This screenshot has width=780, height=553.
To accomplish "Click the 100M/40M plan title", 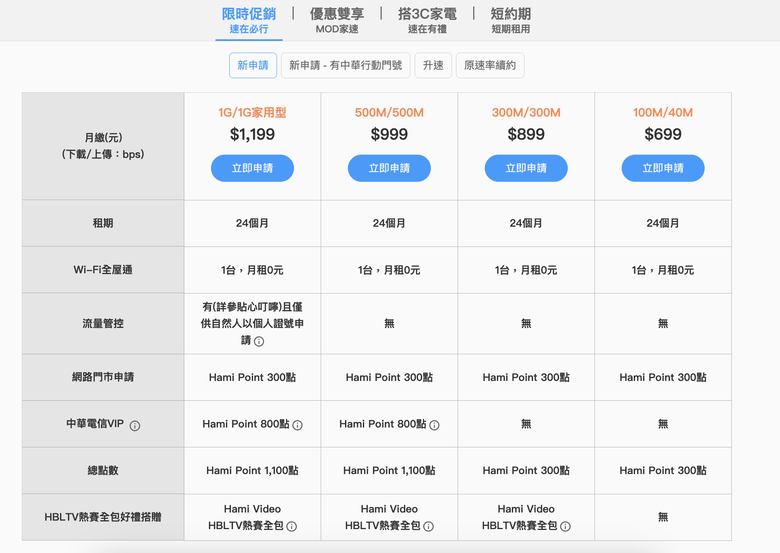I will coord(663,113).
